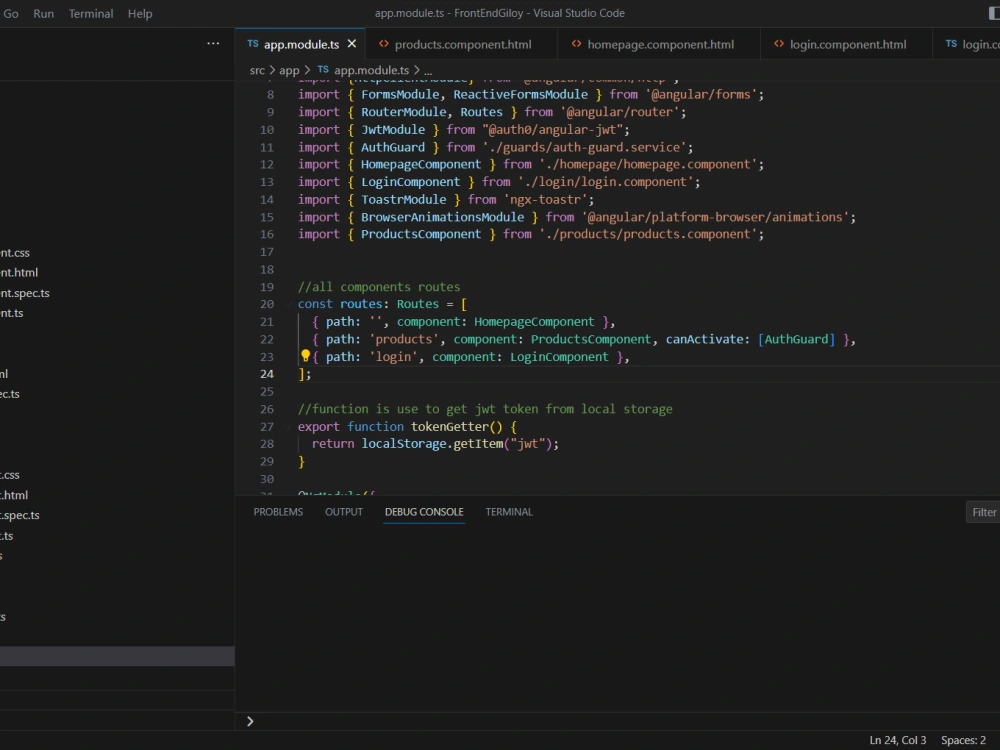Click 'localStorage.getItem' on line 28
Image resolution: width=1000 pixels, height=750 pixels.
click(x=432, y=444)
